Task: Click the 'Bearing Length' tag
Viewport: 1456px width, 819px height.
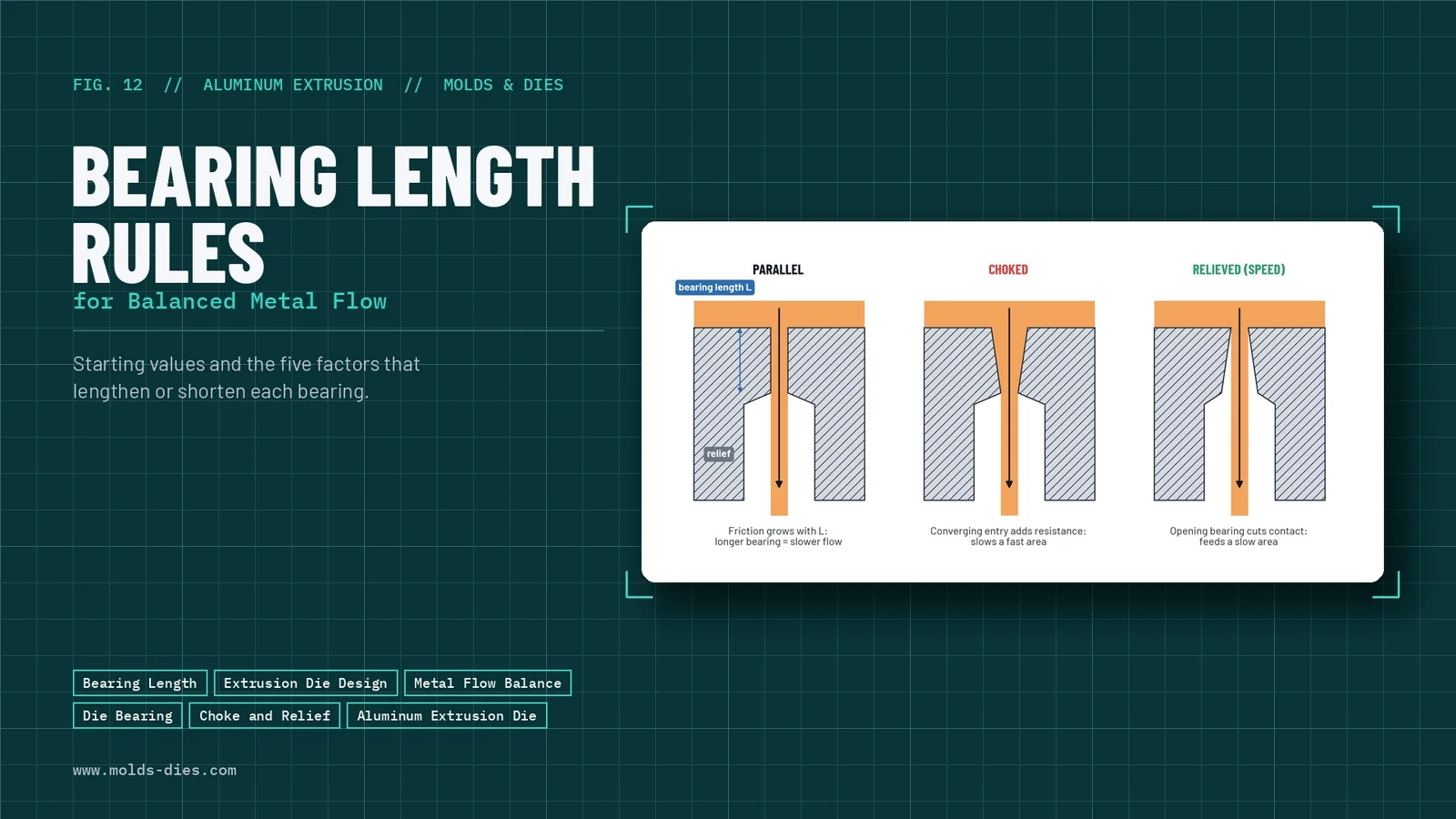Action: click(x=140, y=682)
